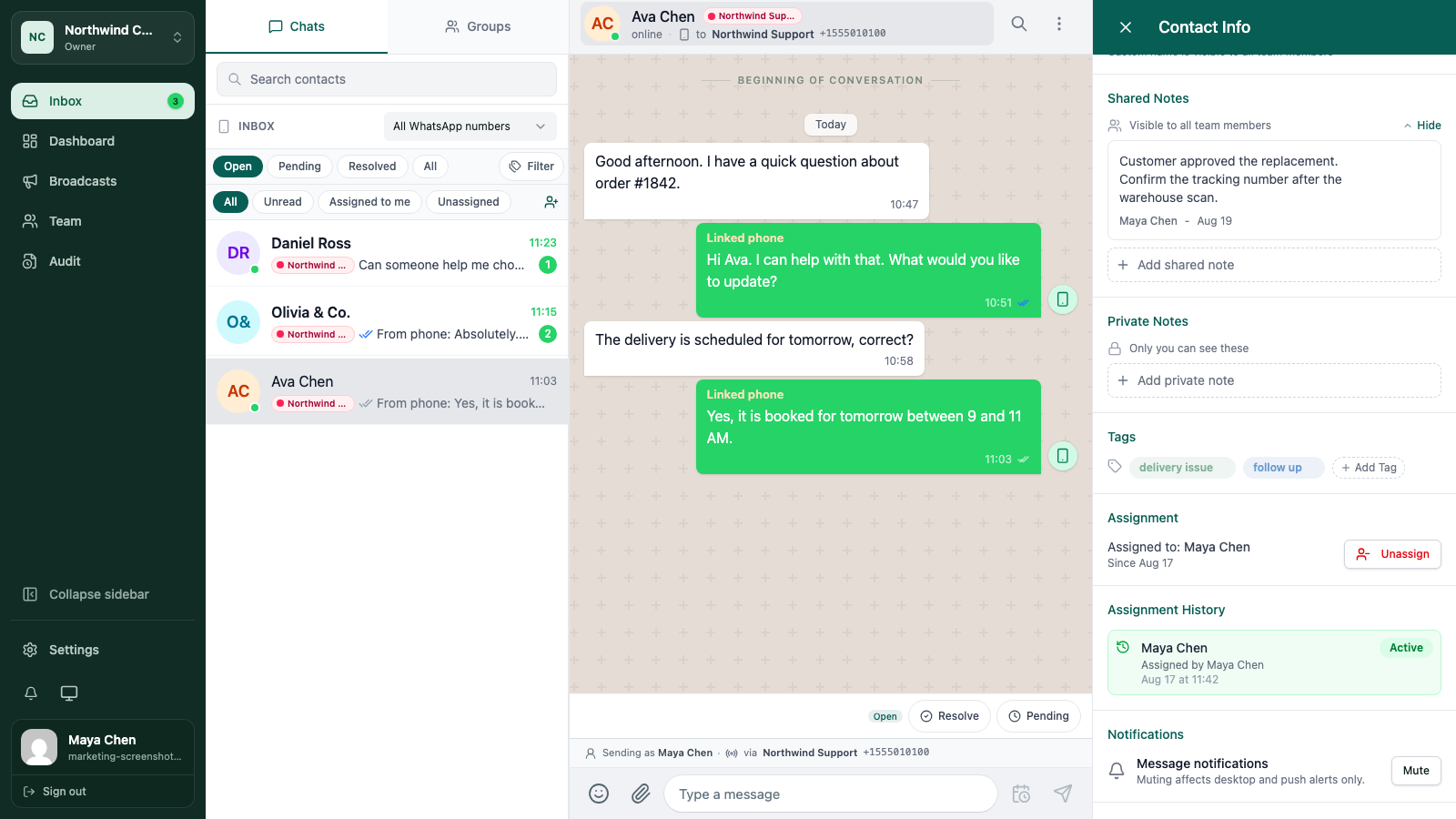
Task: Click the Olivia & Co. avatar
Action: [238, 322]
